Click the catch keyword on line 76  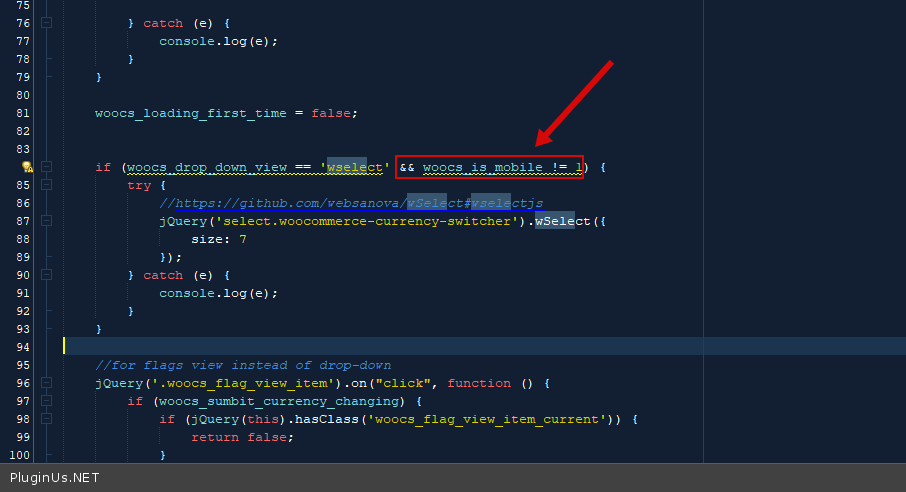click(x=163, y=23)
